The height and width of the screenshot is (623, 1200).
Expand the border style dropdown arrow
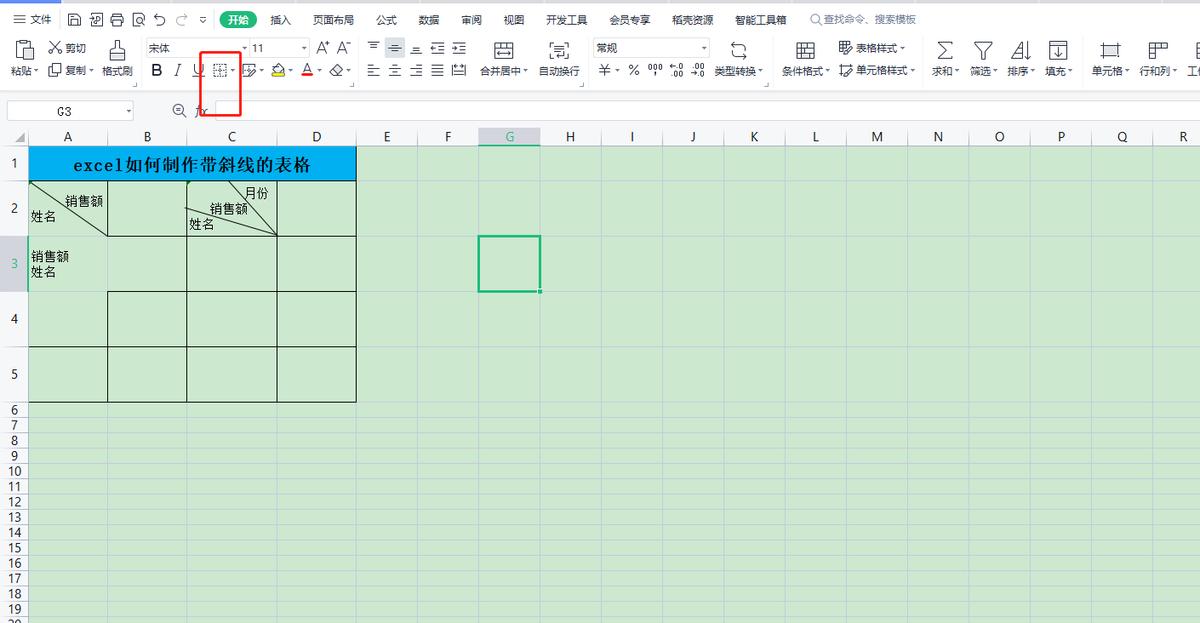[x=234, y=71]
